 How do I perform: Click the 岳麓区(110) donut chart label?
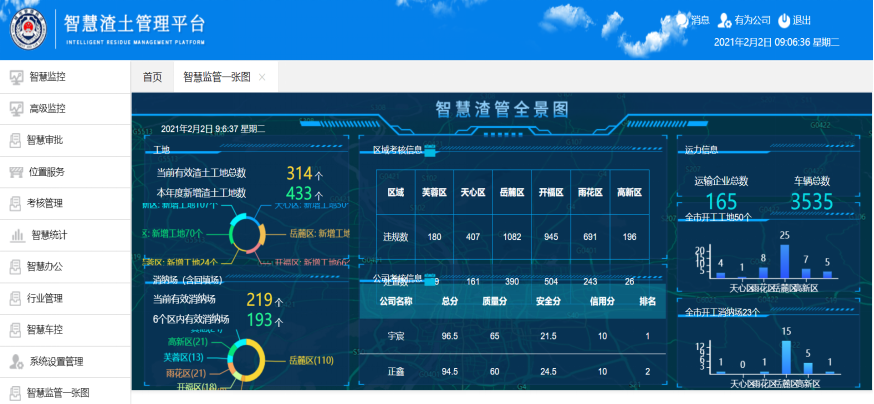click(310, 360)
